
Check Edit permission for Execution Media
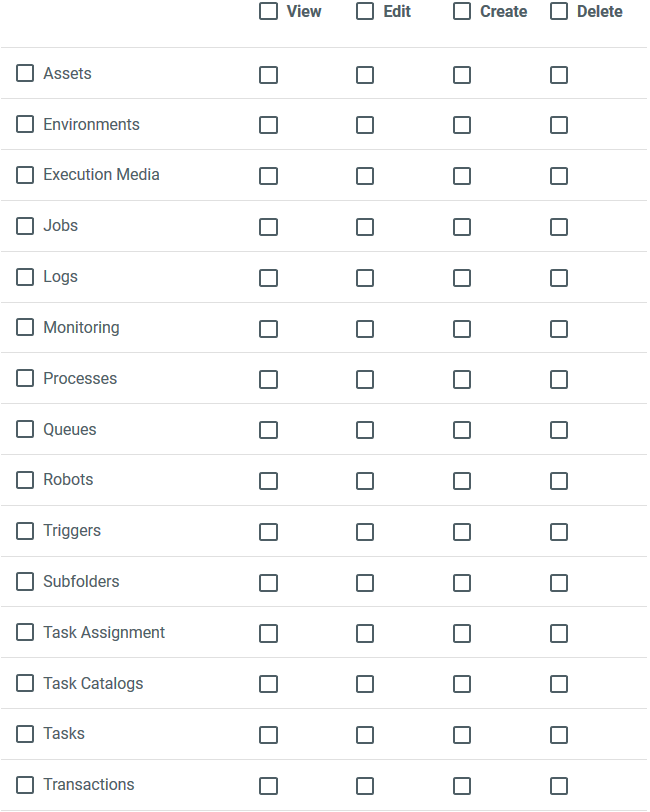[x=365, y=176]
